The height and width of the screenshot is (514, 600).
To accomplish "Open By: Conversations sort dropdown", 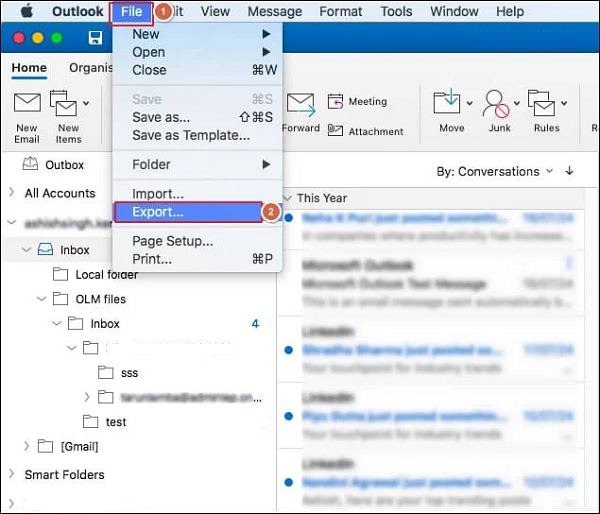I will pos(494,171).
